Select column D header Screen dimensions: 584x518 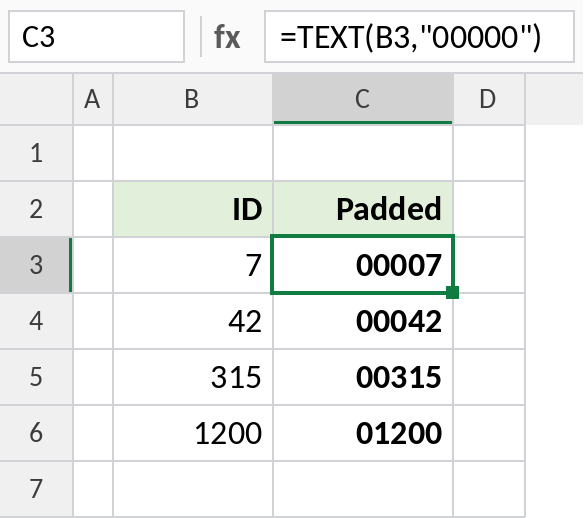click(x=489, y=99)
